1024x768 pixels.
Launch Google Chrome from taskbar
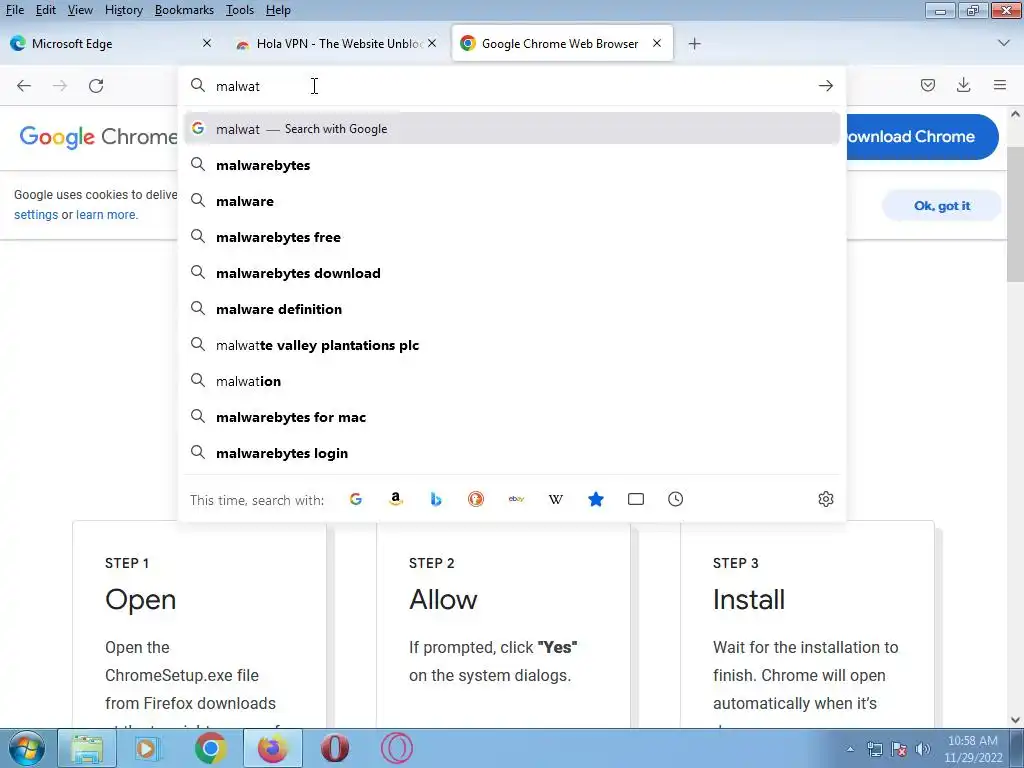(210, 748)
